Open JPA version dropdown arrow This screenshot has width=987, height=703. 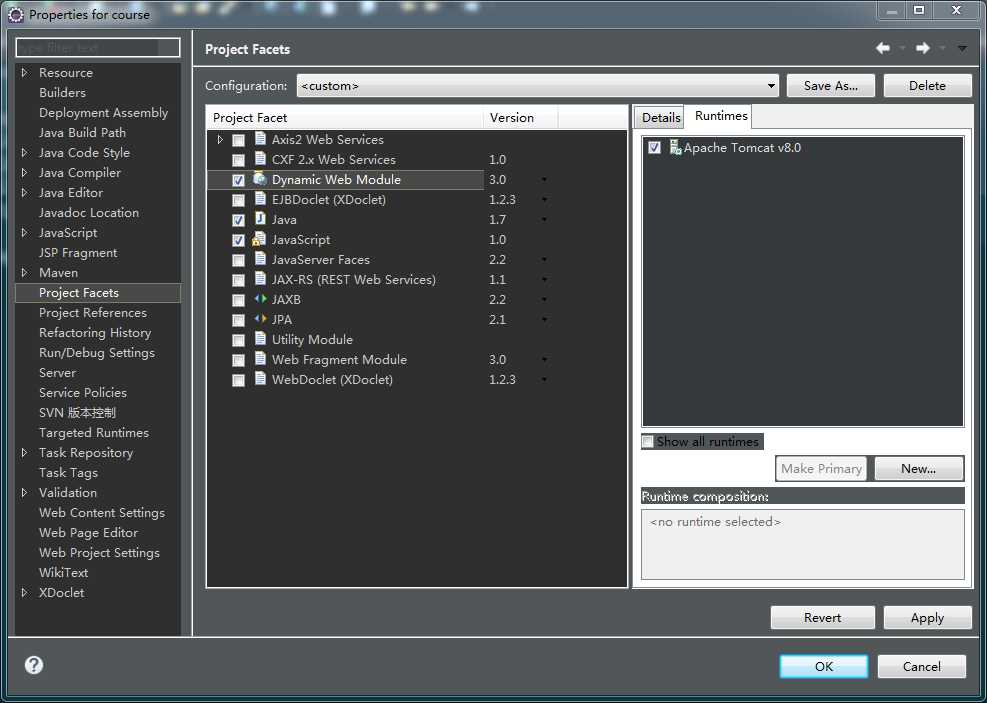click(x=544, y=320)
